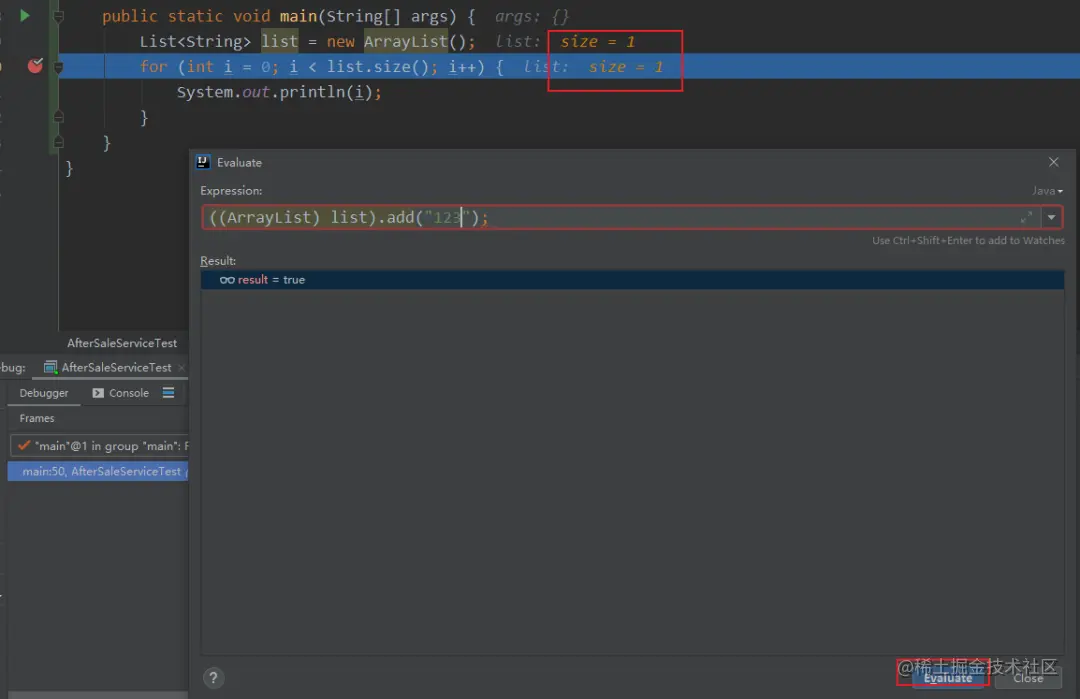
Task: Click 'ArrayList' in the new ArrayList() expression
Action: click(406, 41)
